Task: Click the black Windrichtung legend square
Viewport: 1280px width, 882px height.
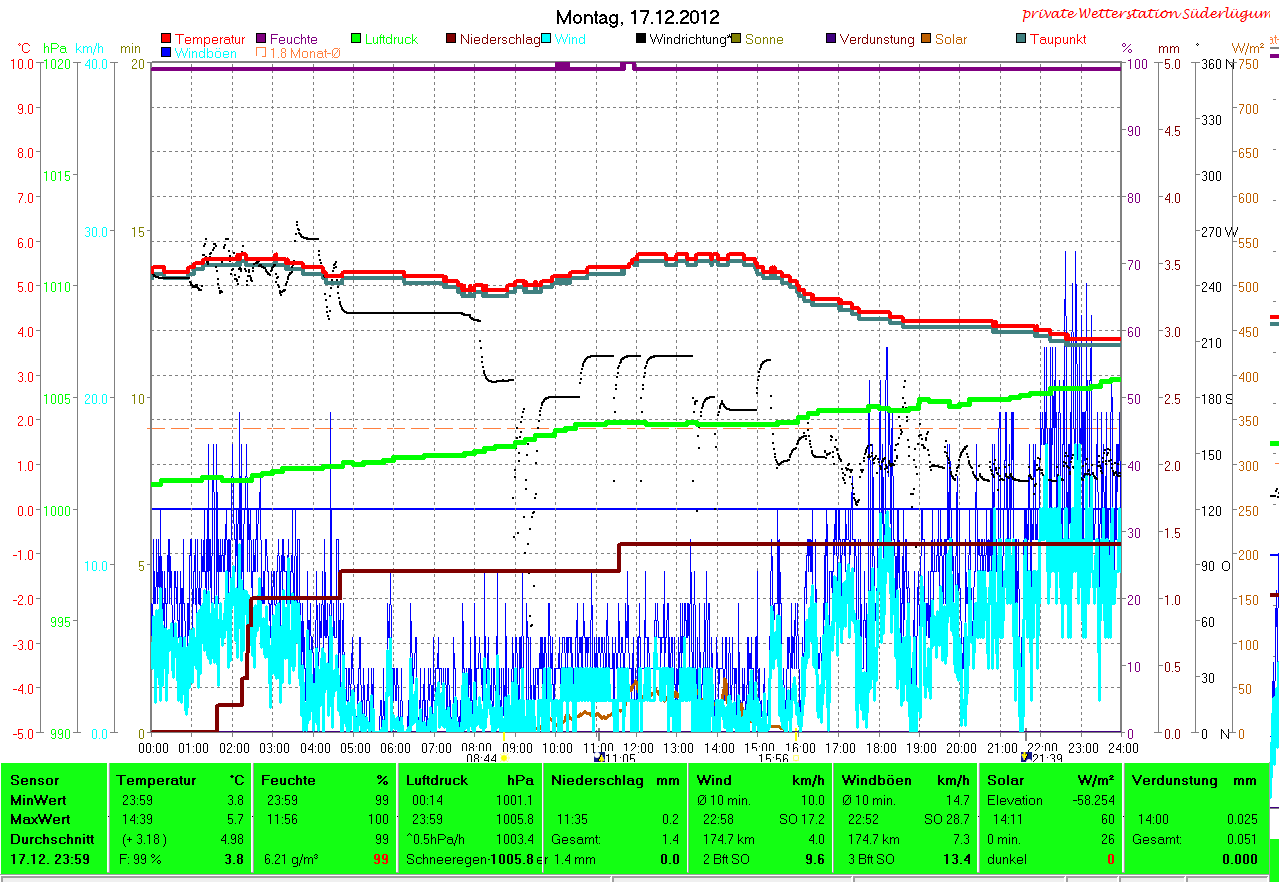Action: pyautogui.click(x=641, y=40)
